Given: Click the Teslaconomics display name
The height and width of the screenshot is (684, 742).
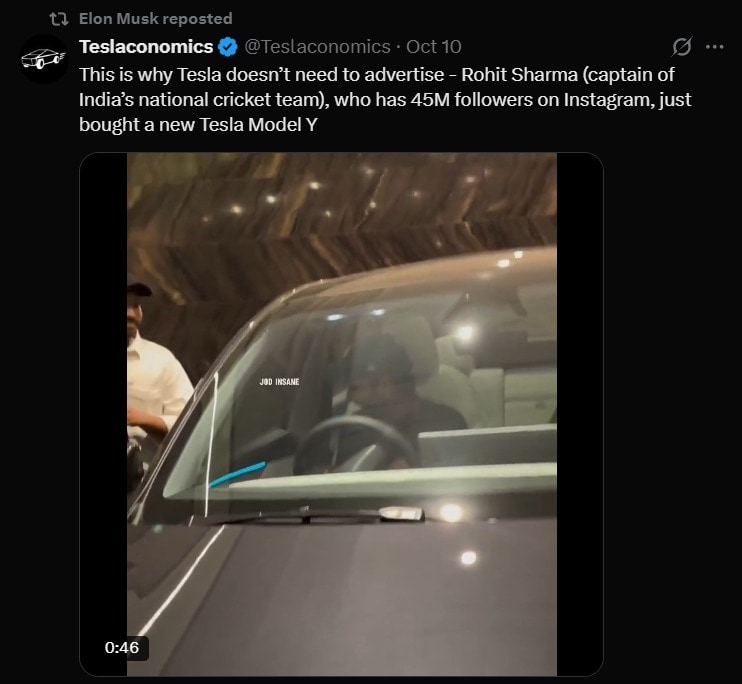Looking at the screenshot, I should (x=146, y=47).
